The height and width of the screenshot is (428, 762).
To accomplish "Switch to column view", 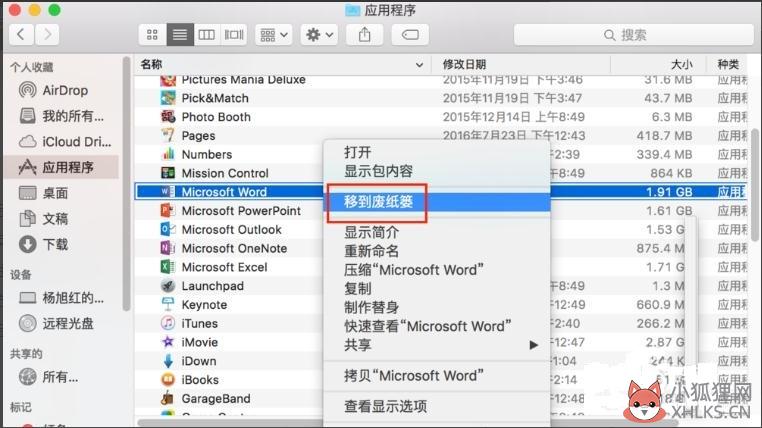I will (x=207, y=34).
